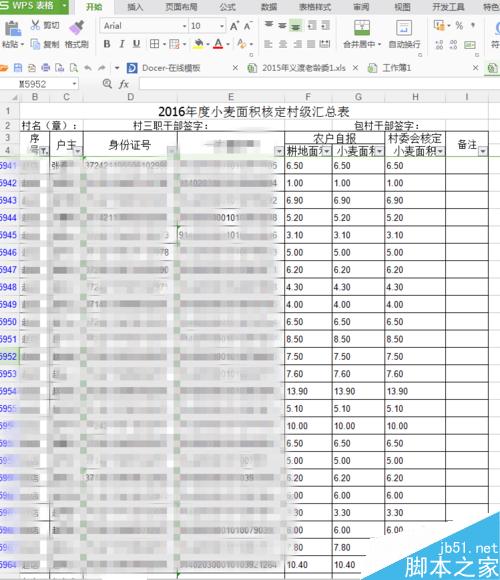Click the Copy icon
The image size is (500, 580).
pos(35,44)
